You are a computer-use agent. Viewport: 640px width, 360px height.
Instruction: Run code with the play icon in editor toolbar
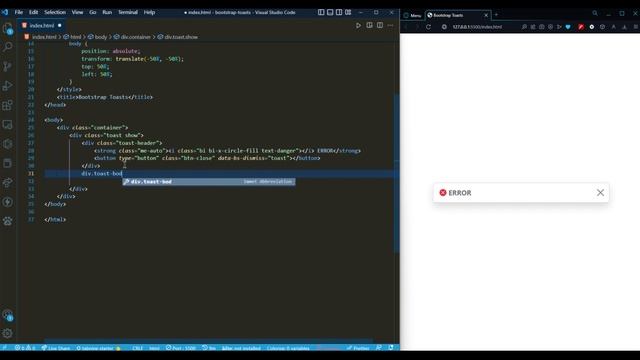coord(358,25)
